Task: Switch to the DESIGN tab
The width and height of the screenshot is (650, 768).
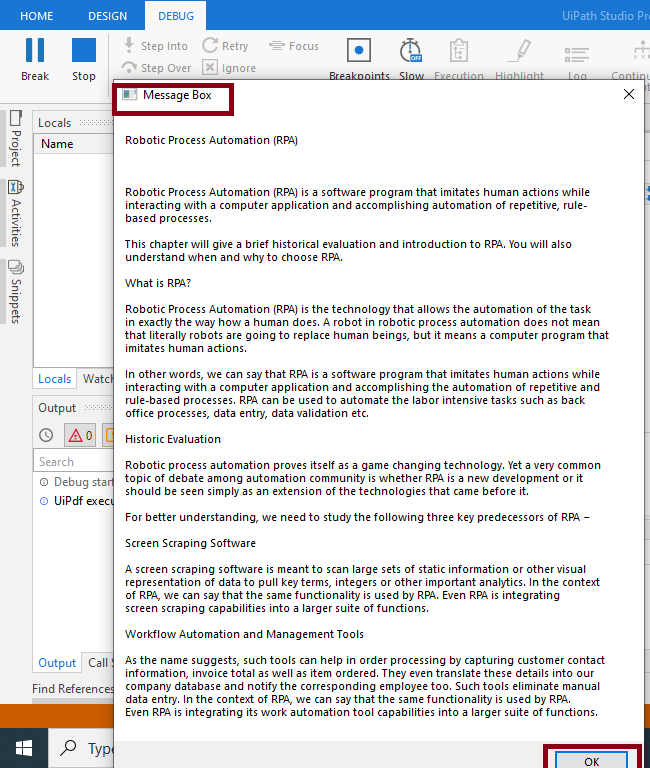Action: pyautogui.click(x=107, y=16)
